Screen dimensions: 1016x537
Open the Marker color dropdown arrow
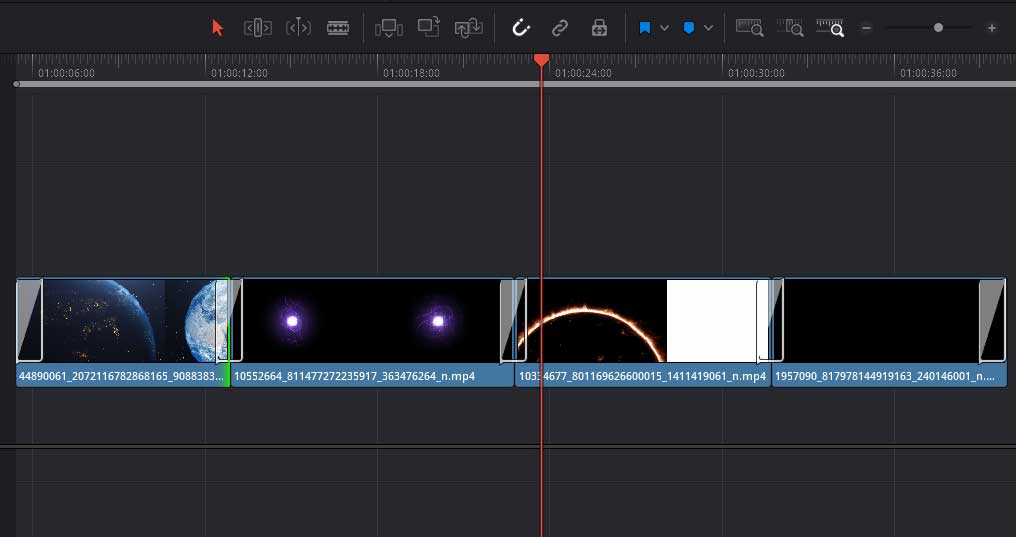click(708, 28)
